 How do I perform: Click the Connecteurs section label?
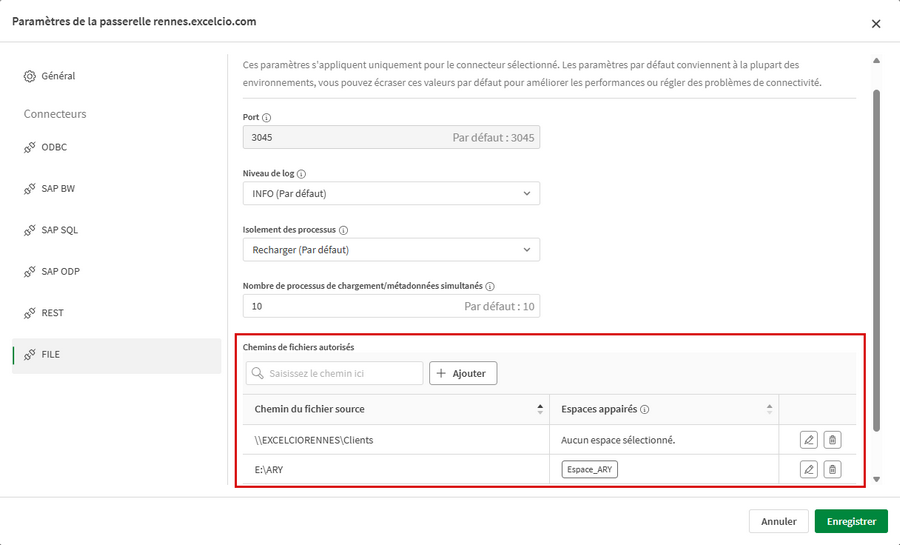pyautogui.click(x=55, y=114)
